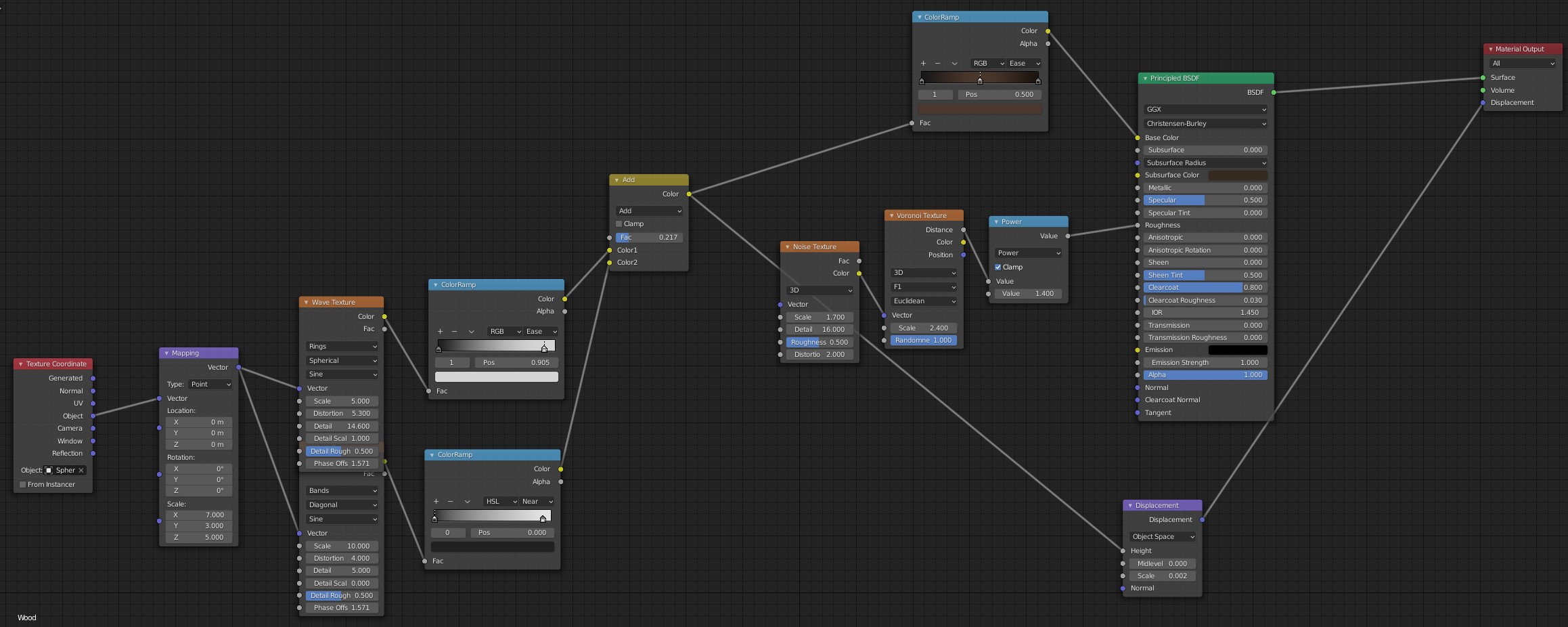Open the Rings wave type dropdown
Image resolution: width=1568 pixels, height=627 pixels.
[x=342, y=346]
